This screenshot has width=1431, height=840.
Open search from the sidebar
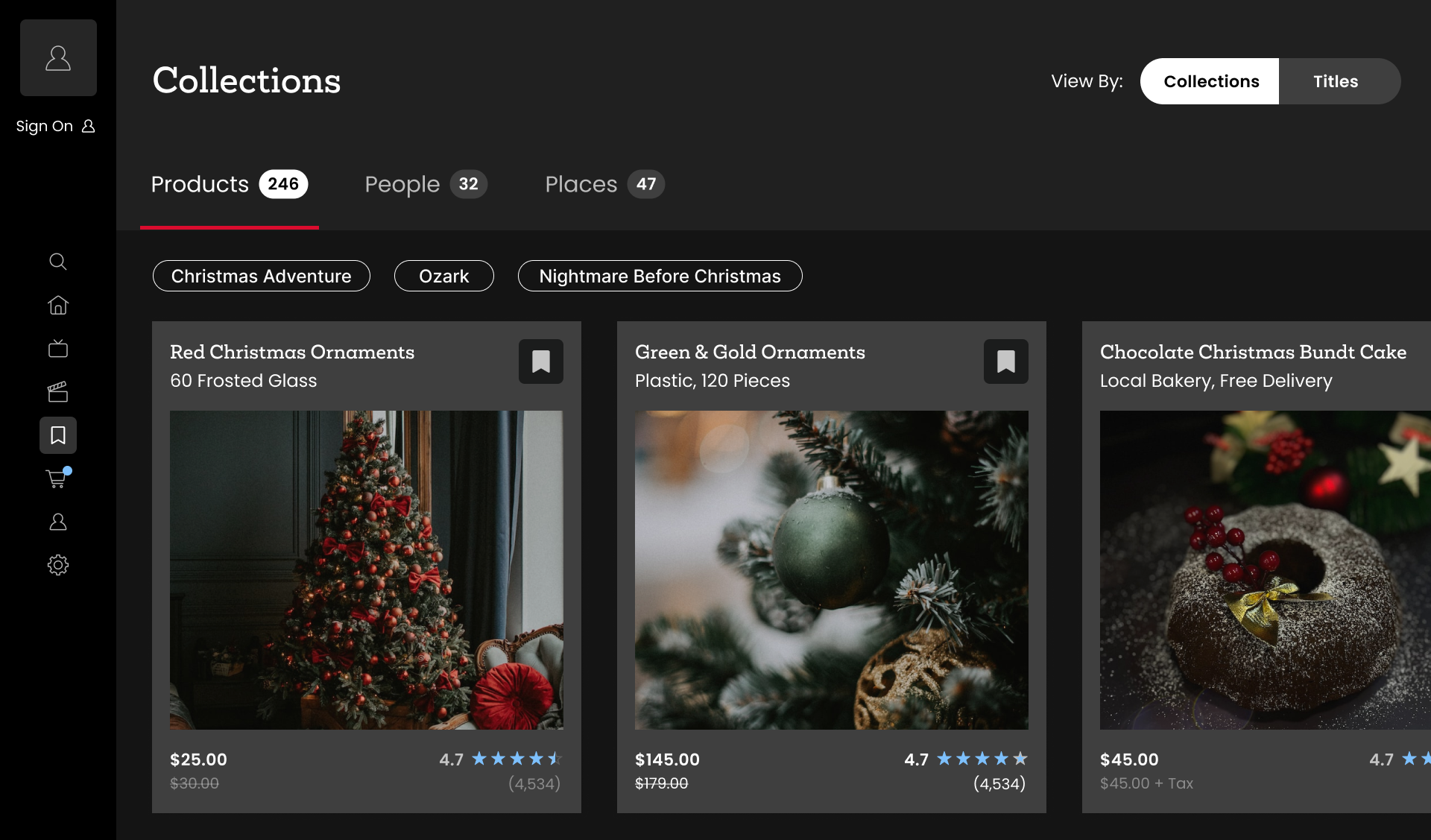pos(58,262)
